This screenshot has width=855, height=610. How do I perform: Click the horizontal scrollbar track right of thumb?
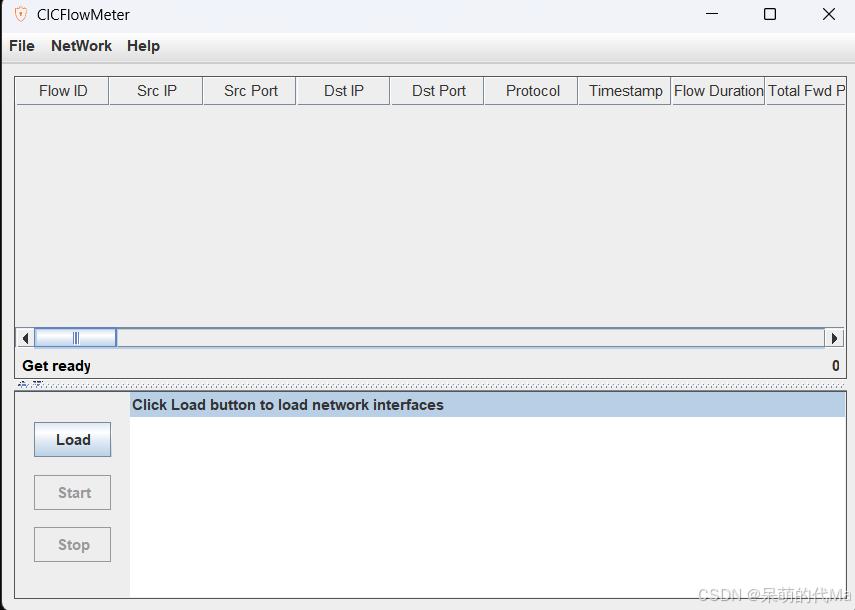coord(471,338)
